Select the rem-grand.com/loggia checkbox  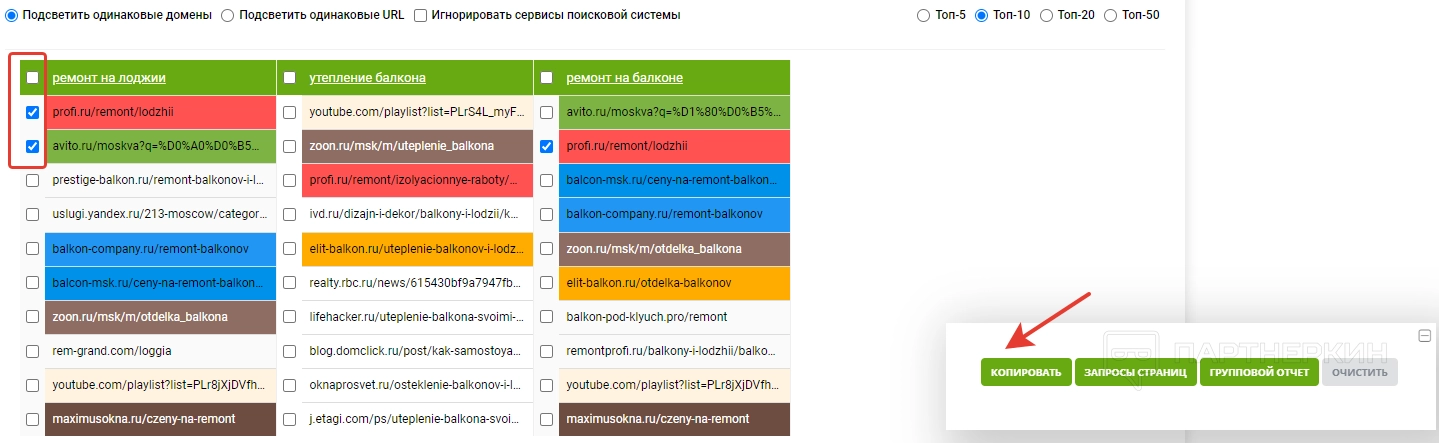point(33,351)
